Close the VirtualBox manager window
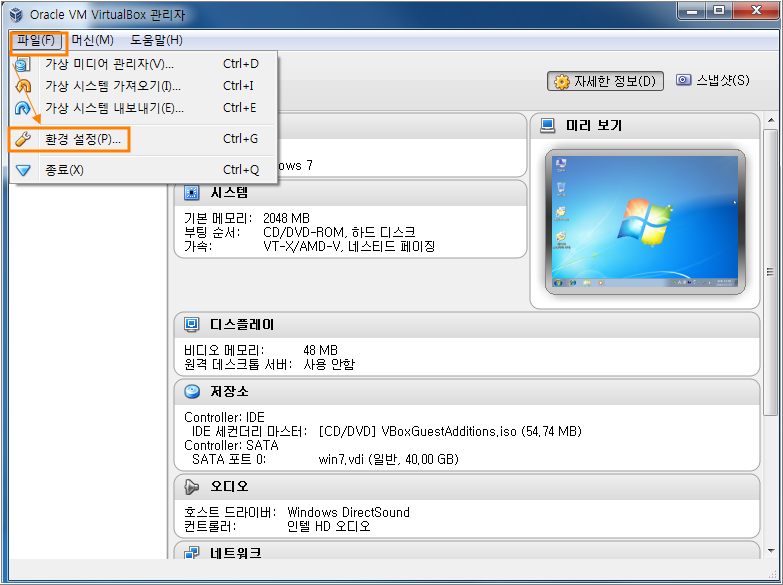The width and height of the screenshot is (783, 585). 756,10
